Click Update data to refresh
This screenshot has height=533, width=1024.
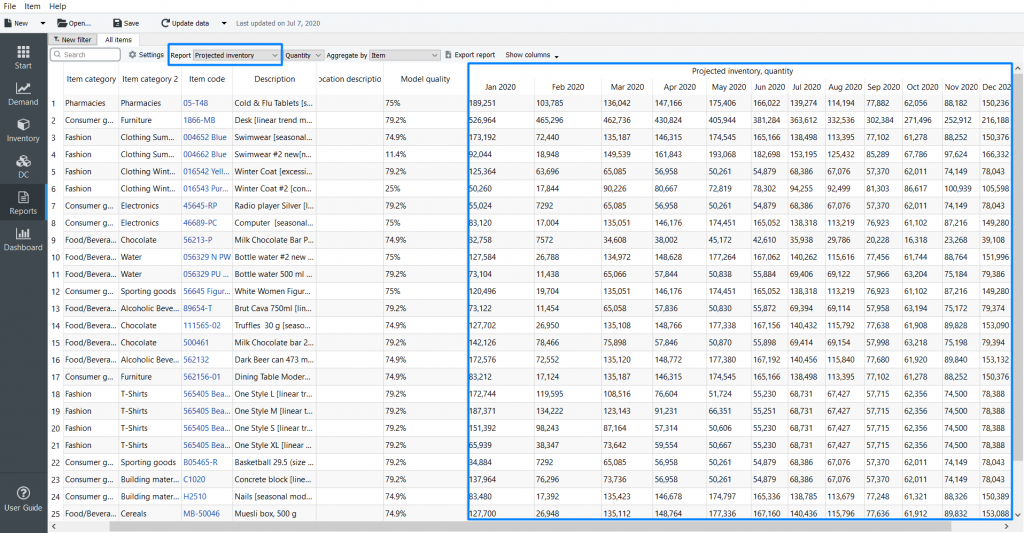tap(185, 22)
